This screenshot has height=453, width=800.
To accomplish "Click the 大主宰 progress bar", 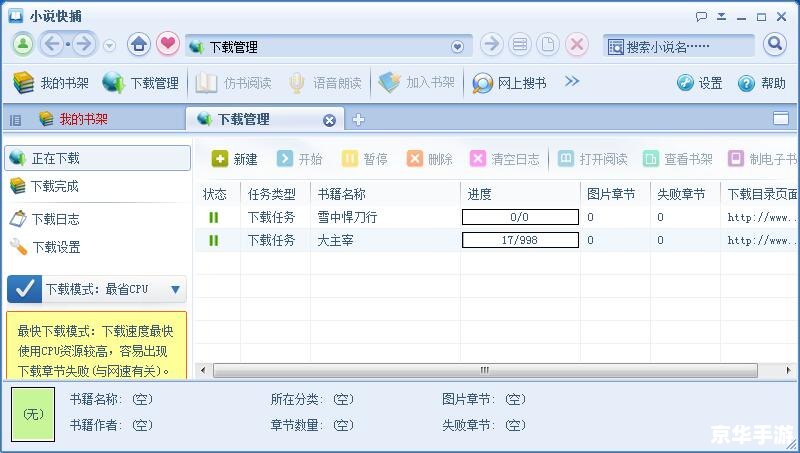I will click(520, 240).
